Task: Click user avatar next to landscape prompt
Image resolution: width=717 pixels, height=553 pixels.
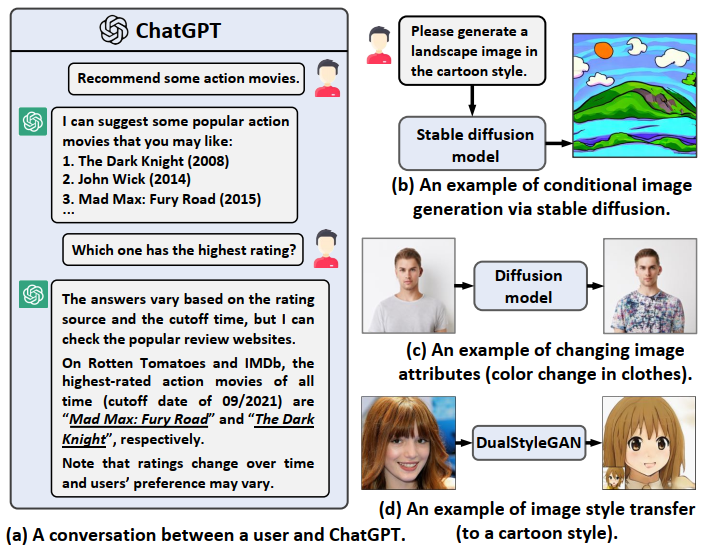Action: coord(379,45)
